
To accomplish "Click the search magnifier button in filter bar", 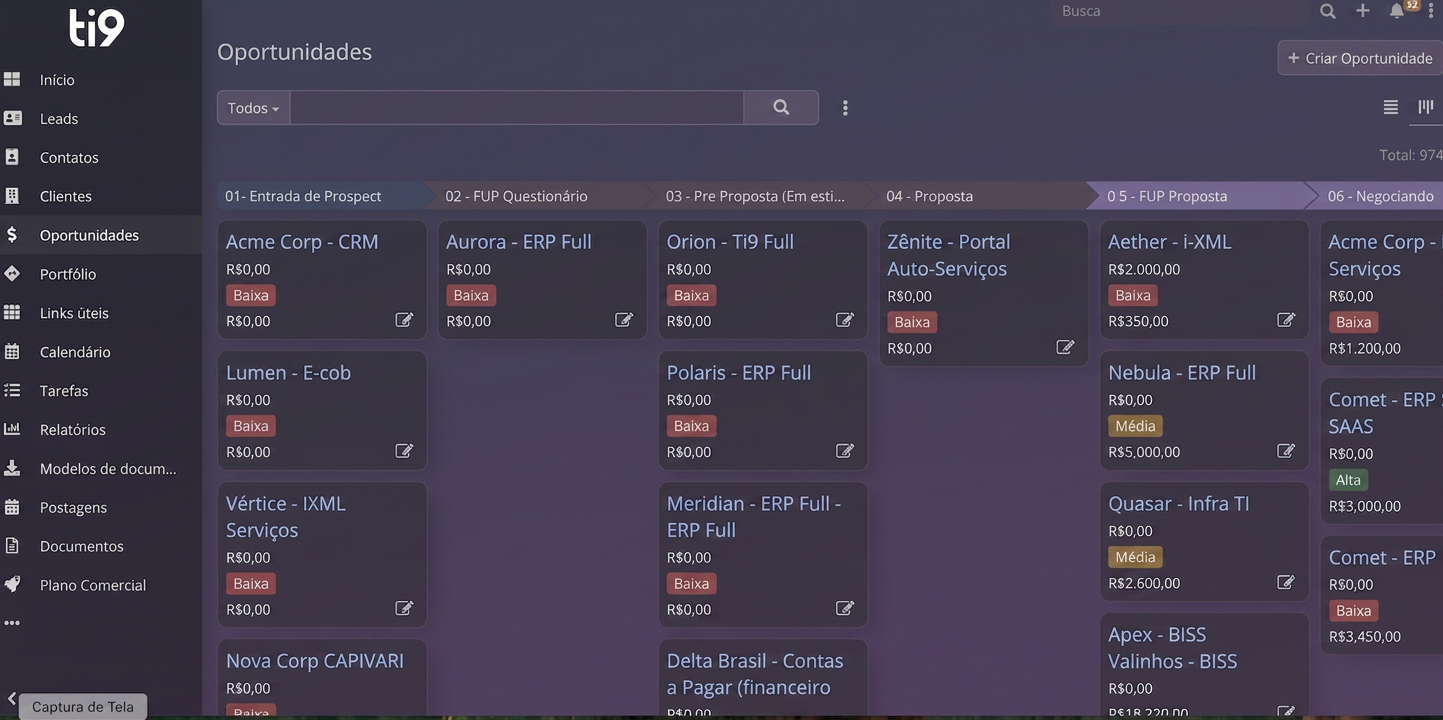I will [781, 108].
